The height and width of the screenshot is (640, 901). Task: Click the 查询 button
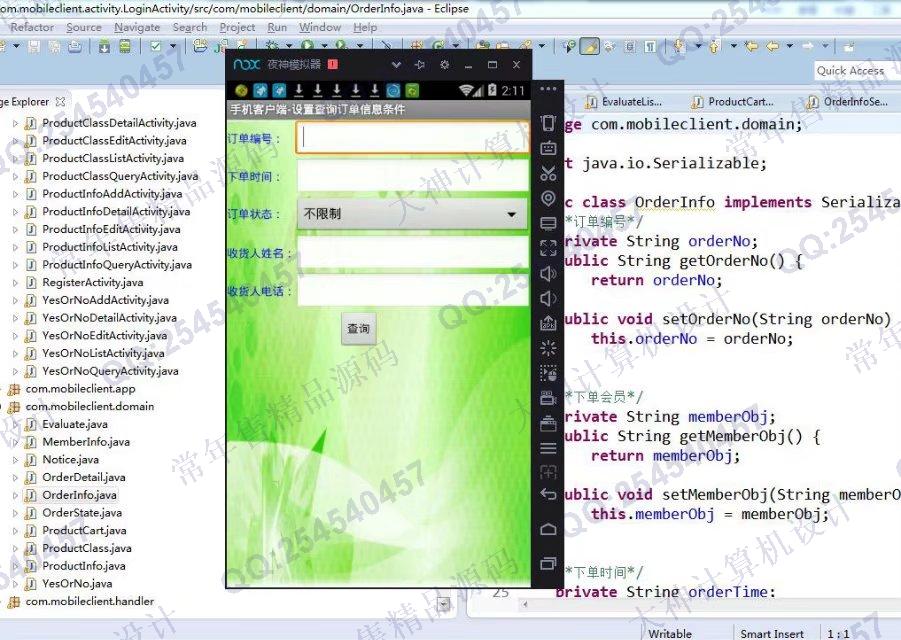click(358, 329)
